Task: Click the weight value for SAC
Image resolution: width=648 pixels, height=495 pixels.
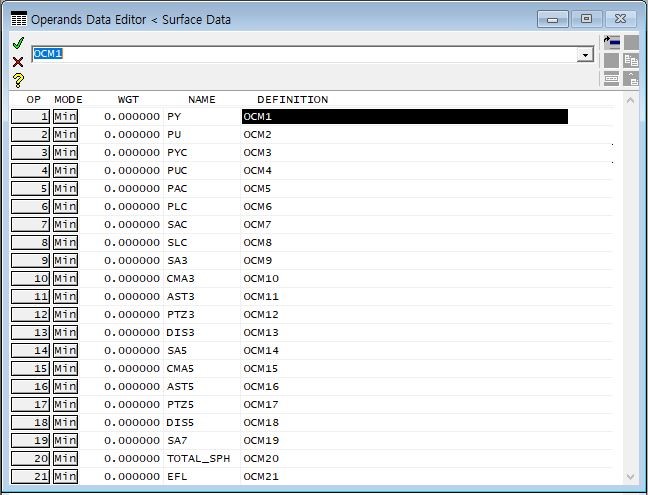Action: point(132,224)
